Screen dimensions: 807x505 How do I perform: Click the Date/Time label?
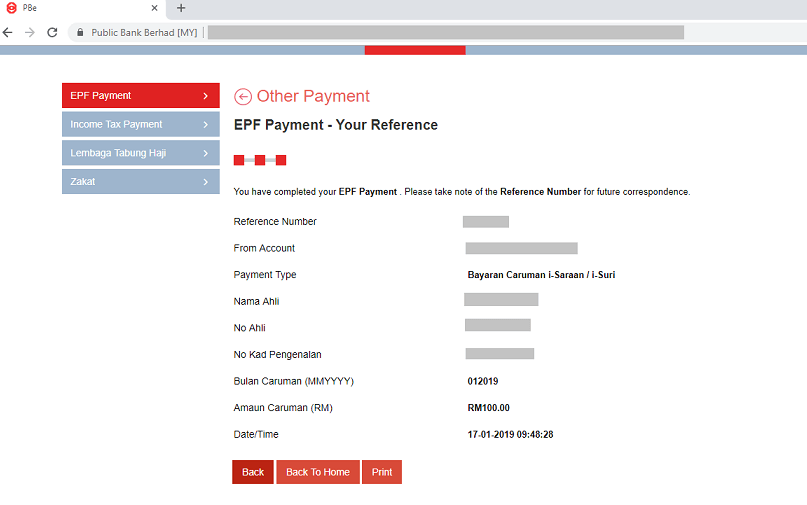[x=256, y=434]
